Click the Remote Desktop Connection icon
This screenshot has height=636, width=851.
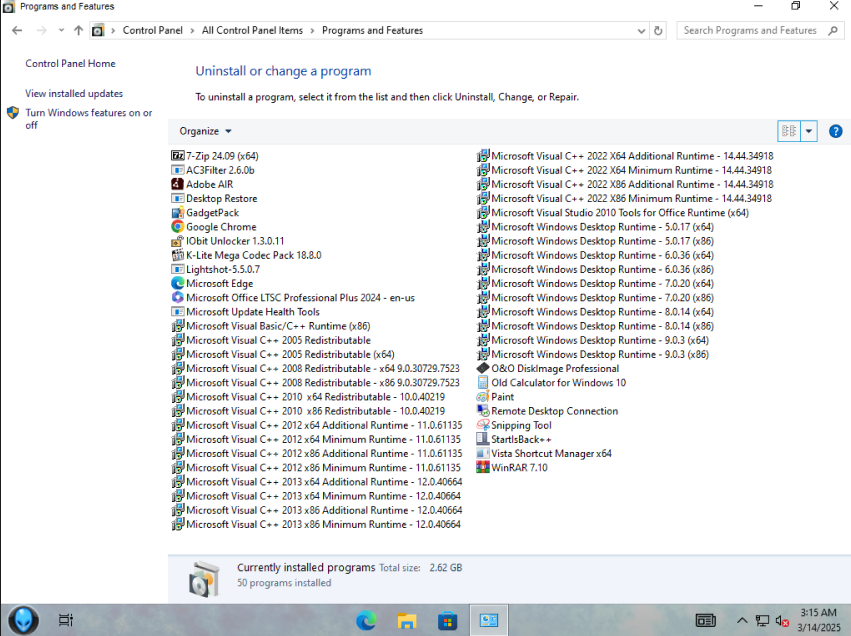click(483, 410)
